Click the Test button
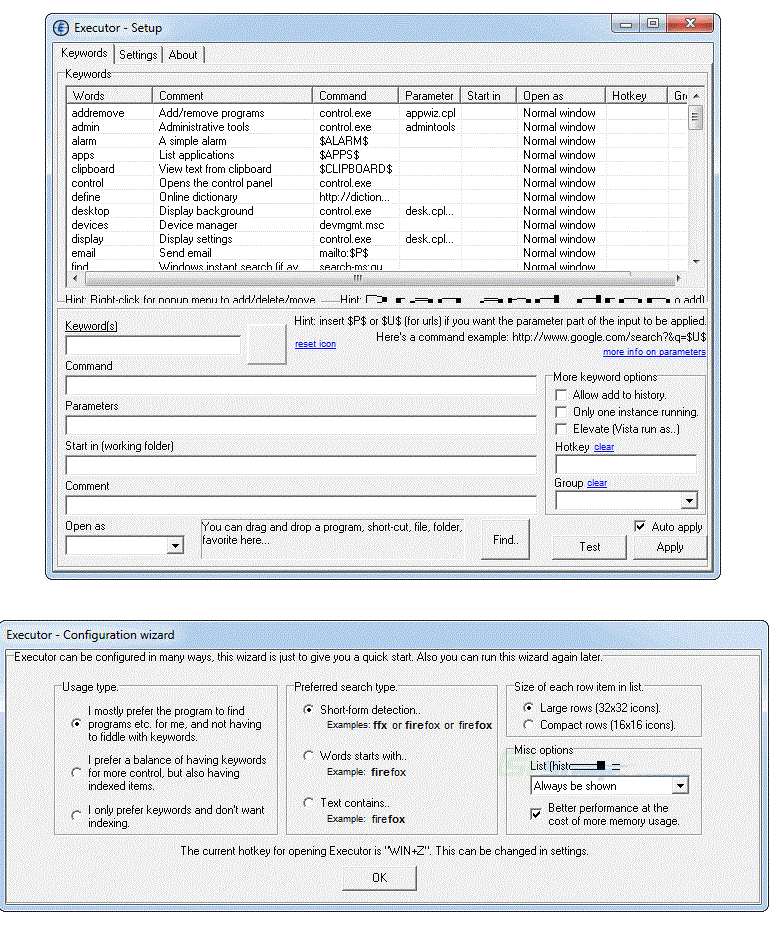Screen dimensions: 777x926 (x=590, y=547)
